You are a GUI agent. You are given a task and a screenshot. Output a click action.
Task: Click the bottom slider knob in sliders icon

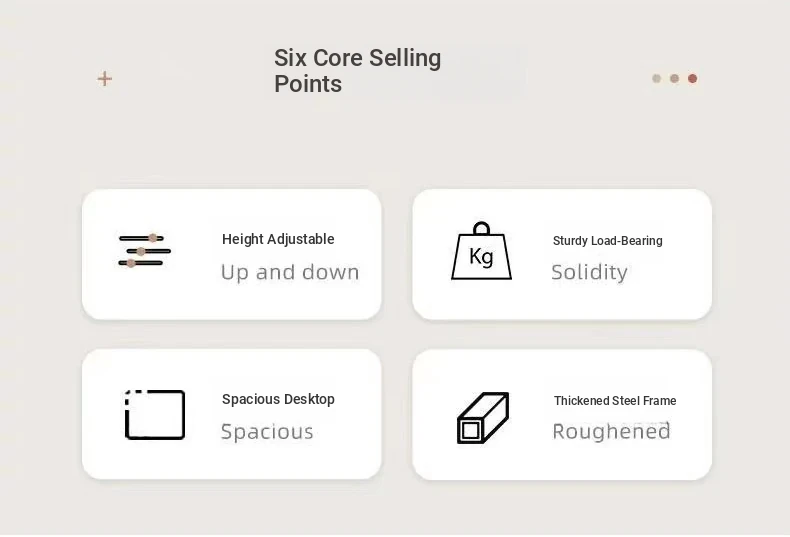pyautogui.click(x=131, y=263)
